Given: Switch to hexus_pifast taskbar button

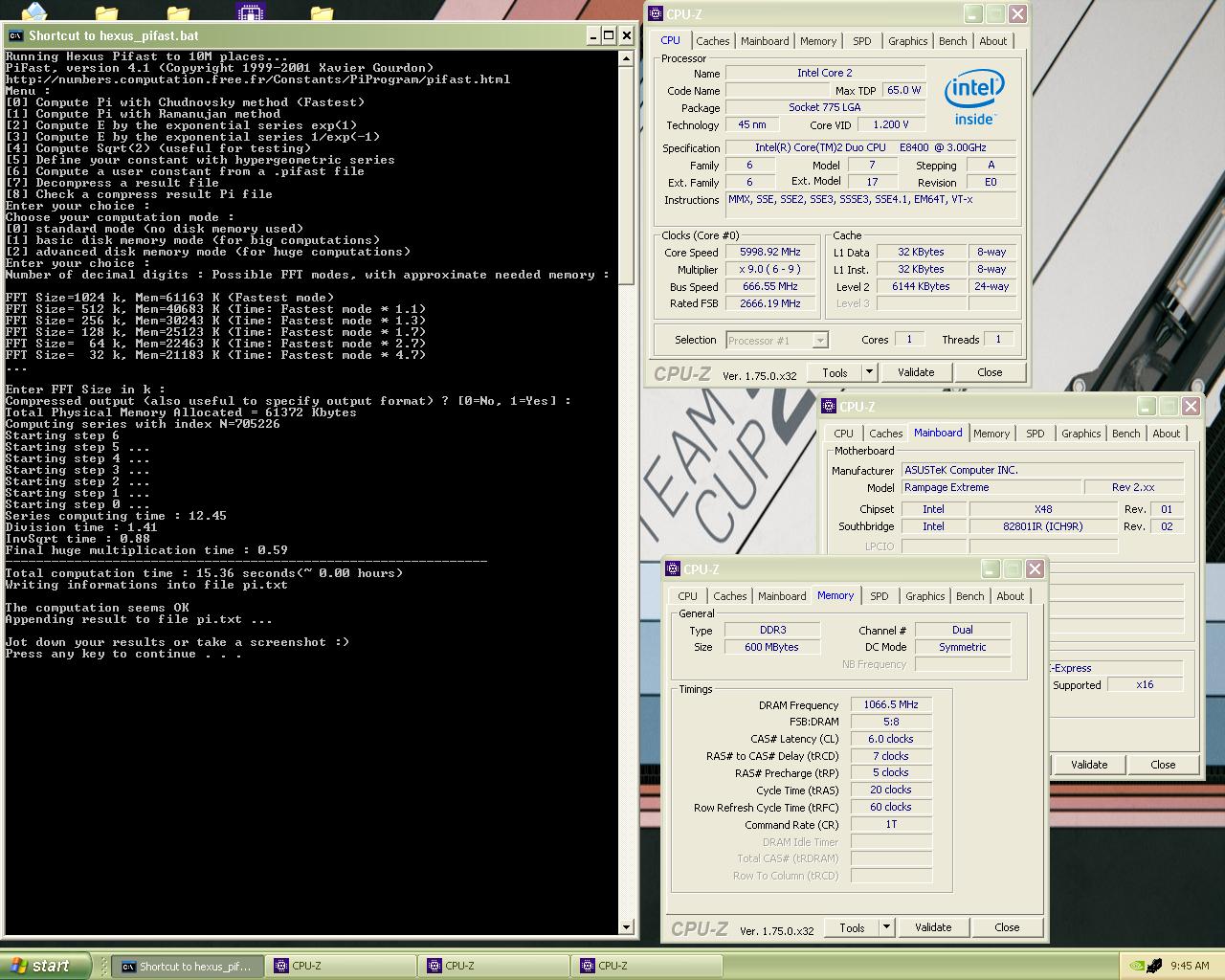Looking at the screenshot, I should click(187, 967).
